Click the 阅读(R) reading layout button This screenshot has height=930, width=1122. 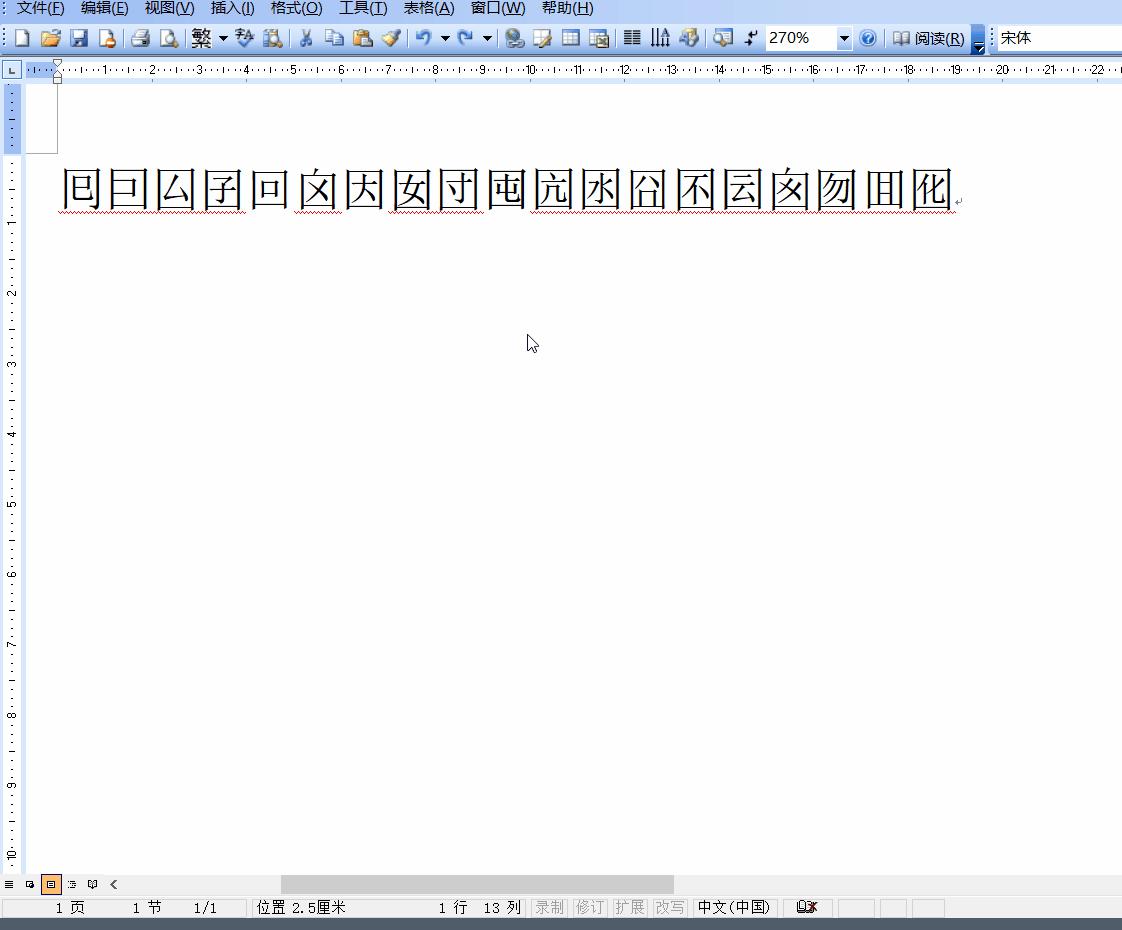pos(928,38)
